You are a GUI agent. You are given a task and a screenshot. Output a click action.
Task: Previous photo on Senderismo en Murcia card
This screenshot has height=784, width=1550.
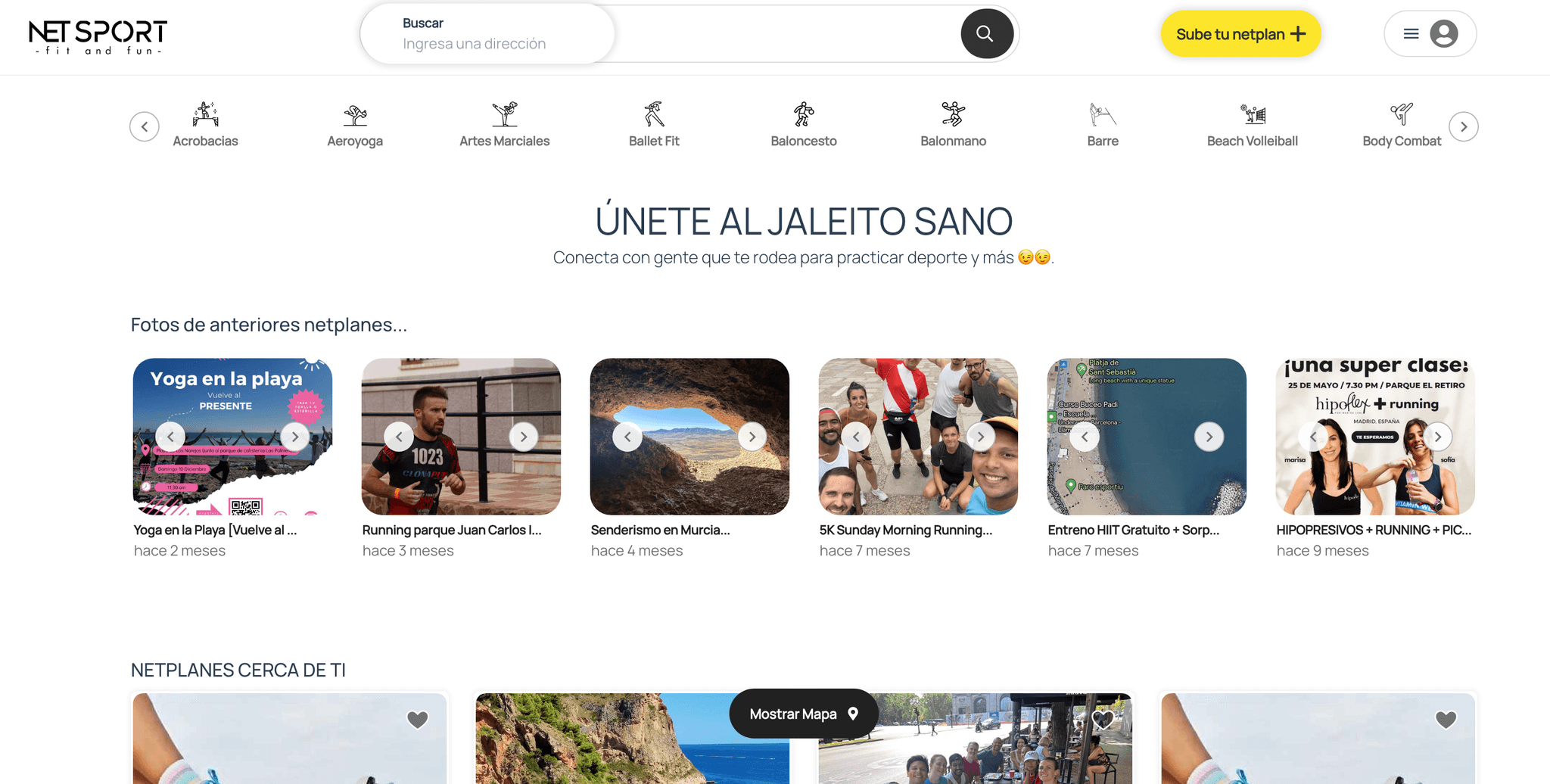click(627, 437)
